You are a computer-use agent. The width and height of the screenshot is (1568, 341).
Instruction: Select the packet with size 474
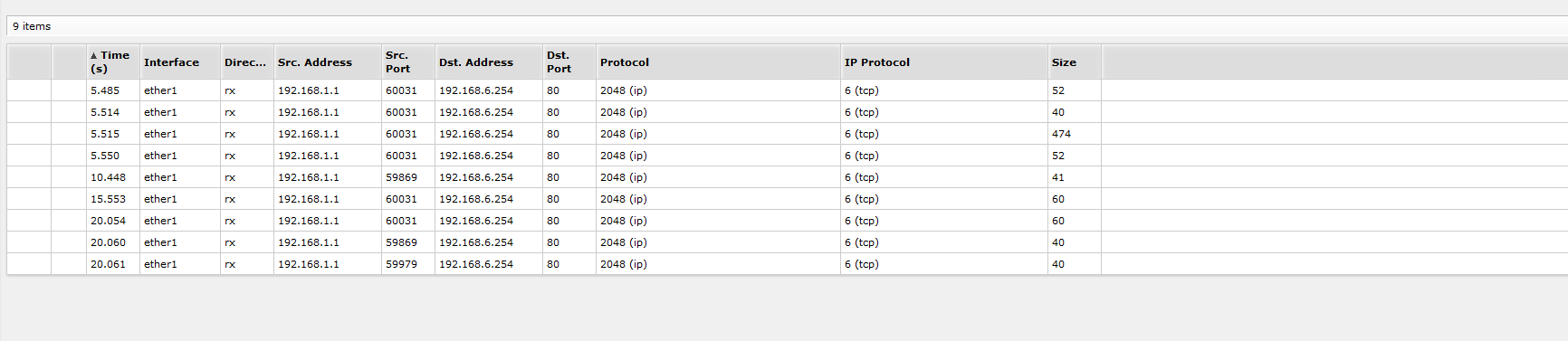point(788,134)
